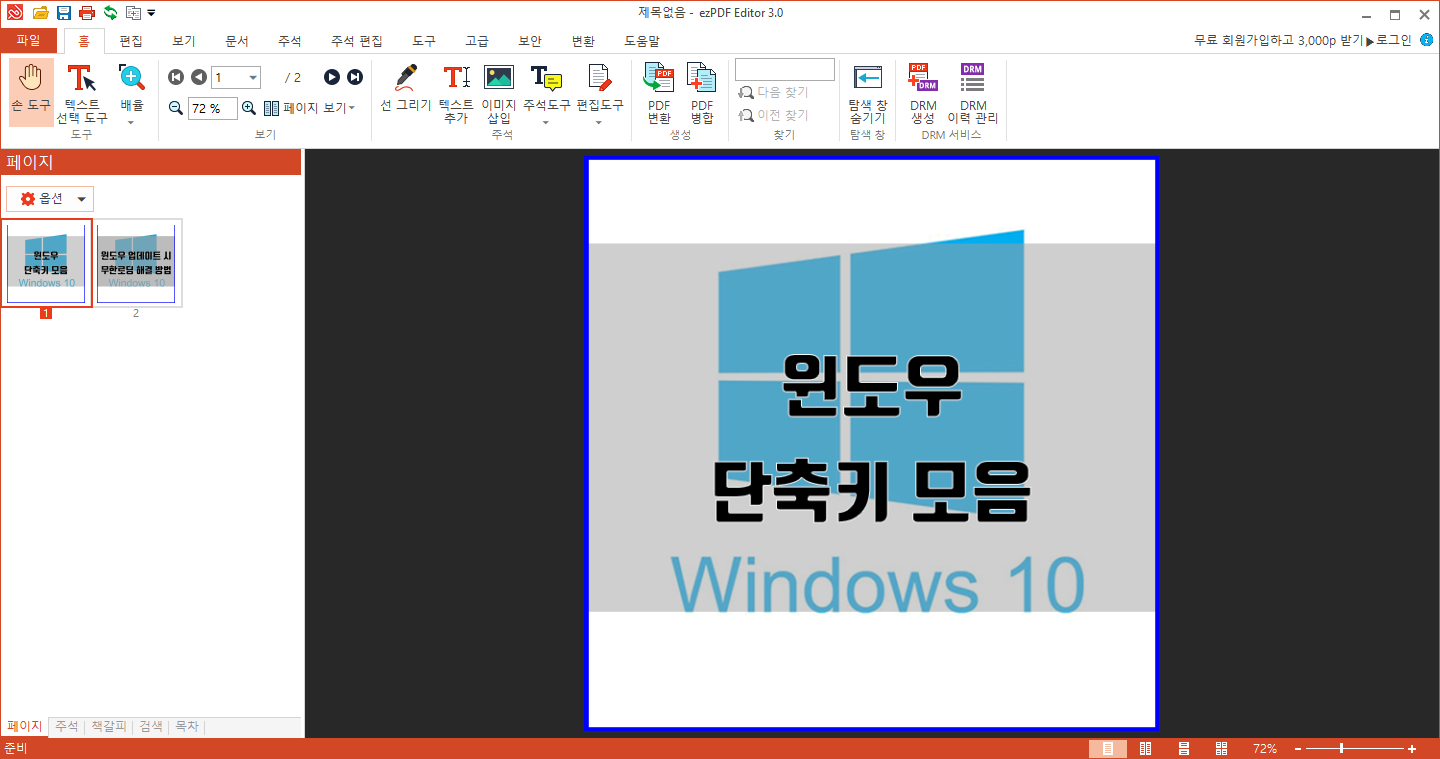Choose the add text tool (텍스트 추가)
The width and height of the screenshot is (1440, 759).
coord(456,92)
